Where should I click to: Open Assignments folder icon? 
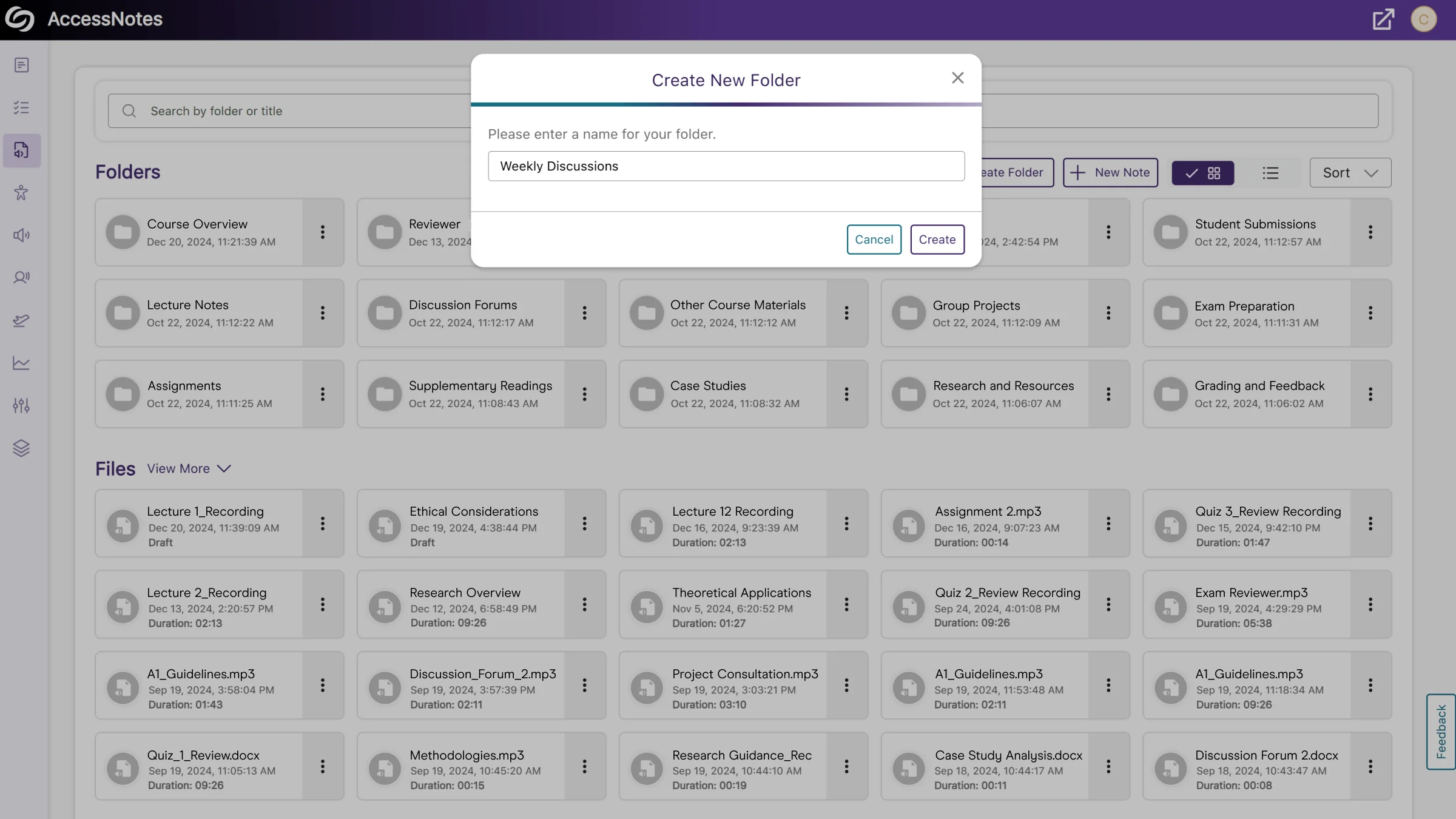pyautogui.click(x=123, y=394)
